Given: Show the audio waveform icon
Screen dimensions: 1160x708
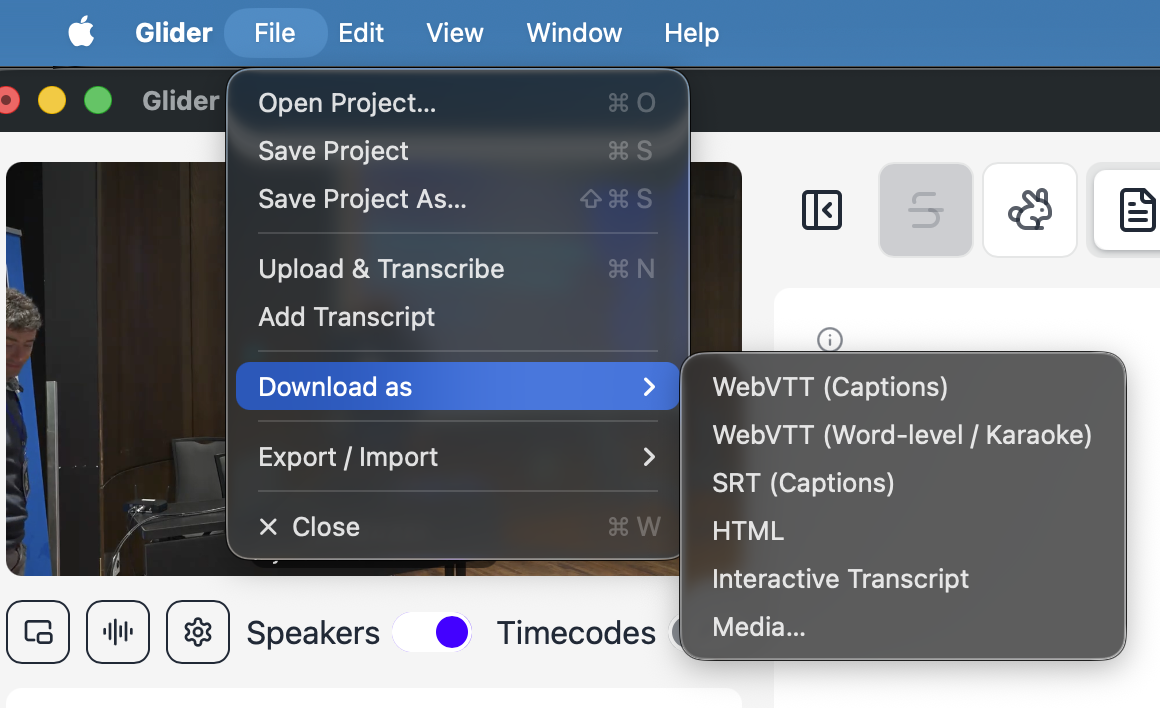Looking at the screenshot, I should [x=118, y=633].
